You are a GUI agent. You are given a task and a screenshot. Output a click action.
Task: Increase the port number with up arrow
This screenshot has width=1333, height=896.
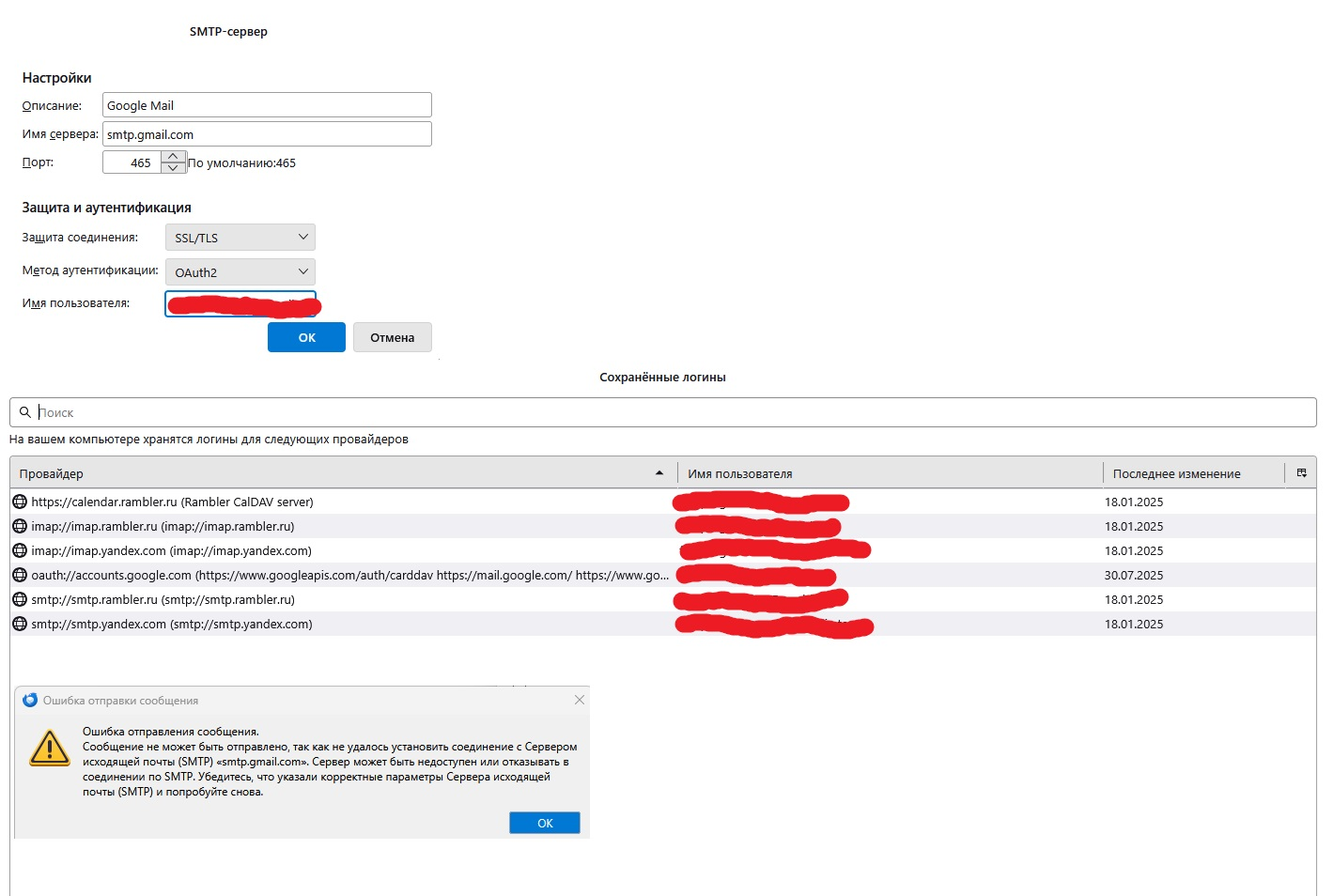coord(173,156)
